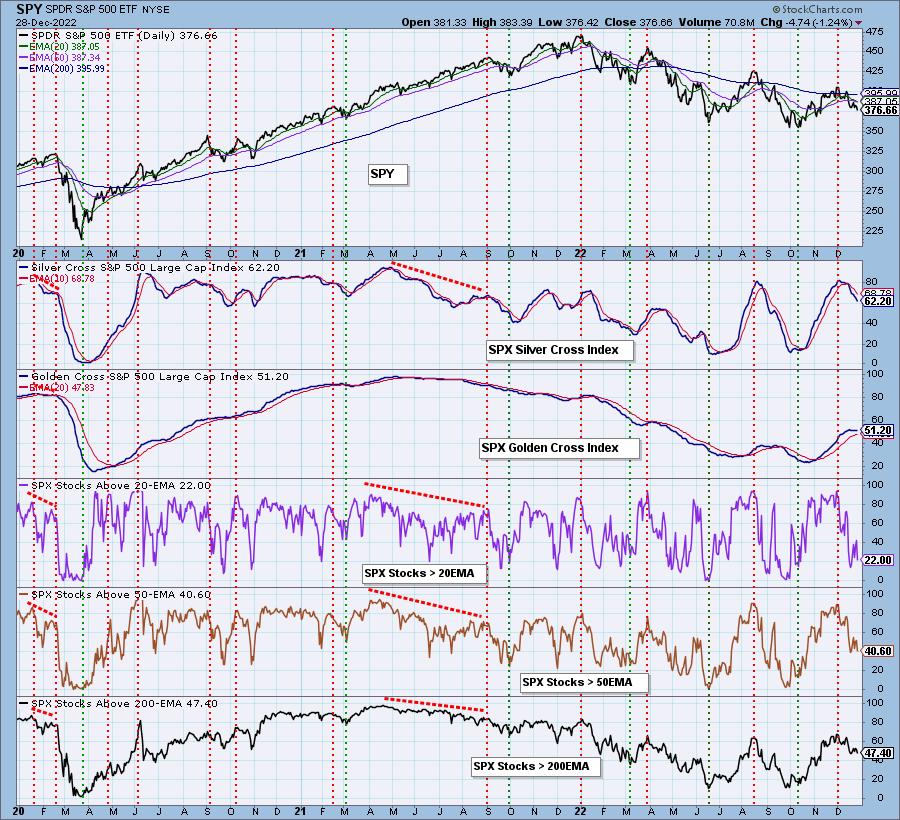The width and height of the screenshot is (900, 820).
Task: Click the Silver Cross S&P 500 legend text
Action: [x=149, y=267]
